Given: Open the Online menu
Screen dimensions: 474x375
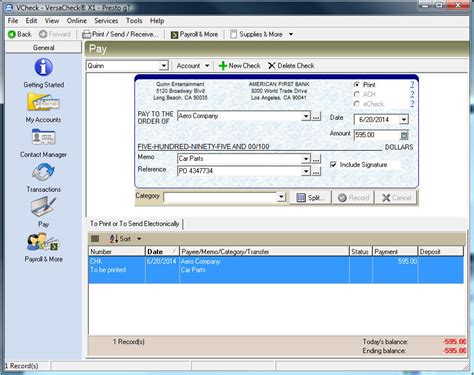Looking at the screenshot, I should [x=77, y=21].
